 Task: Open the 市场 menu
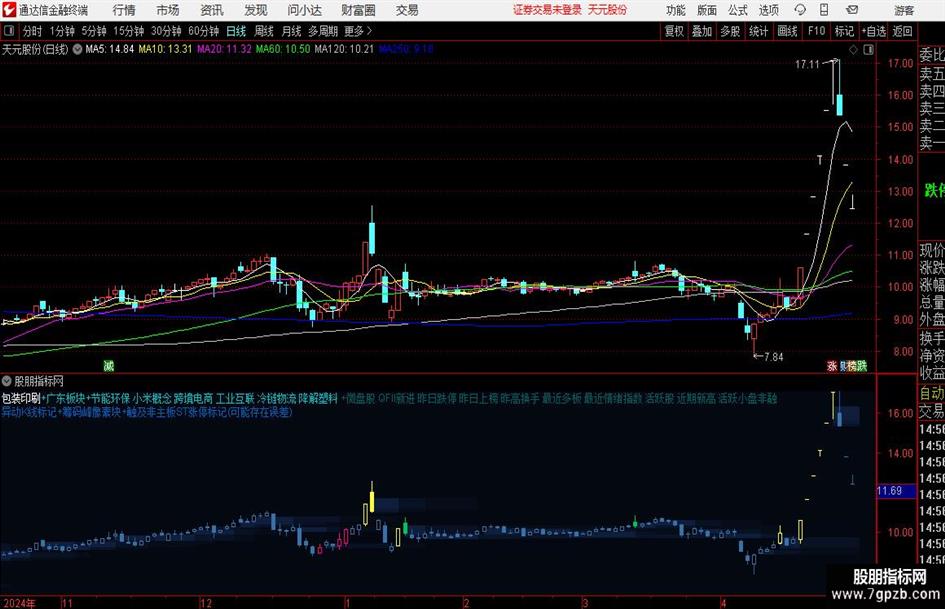168,10
